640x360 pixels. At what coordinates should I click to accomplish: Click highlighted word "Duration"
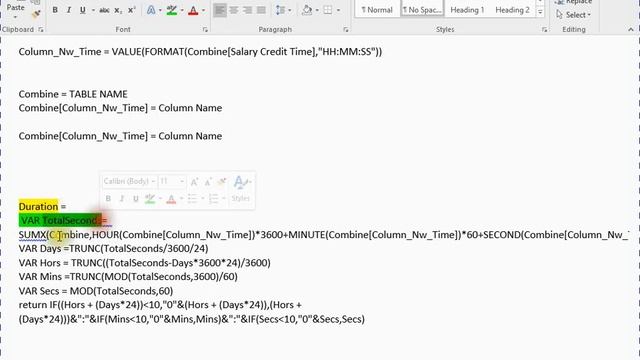pyautogui.click(x=38, y=207)
